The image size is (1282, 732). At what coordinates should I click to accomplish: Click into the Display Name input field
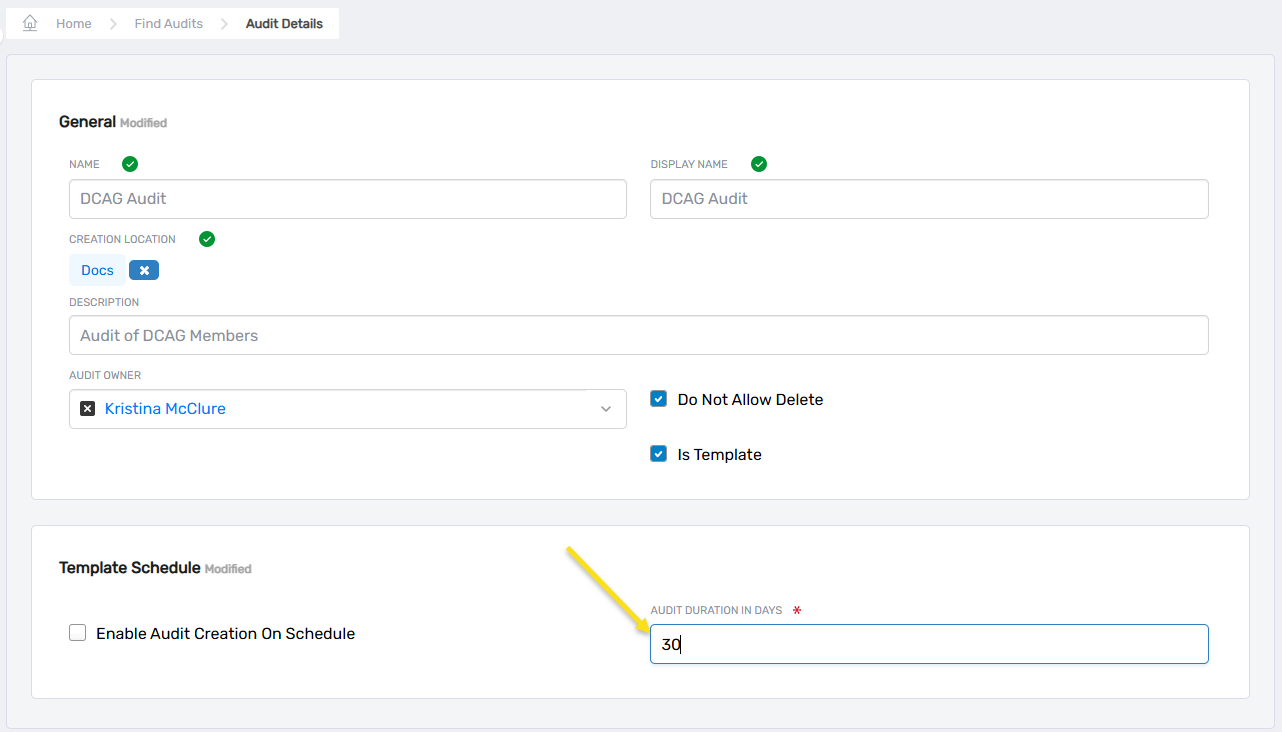928,199
